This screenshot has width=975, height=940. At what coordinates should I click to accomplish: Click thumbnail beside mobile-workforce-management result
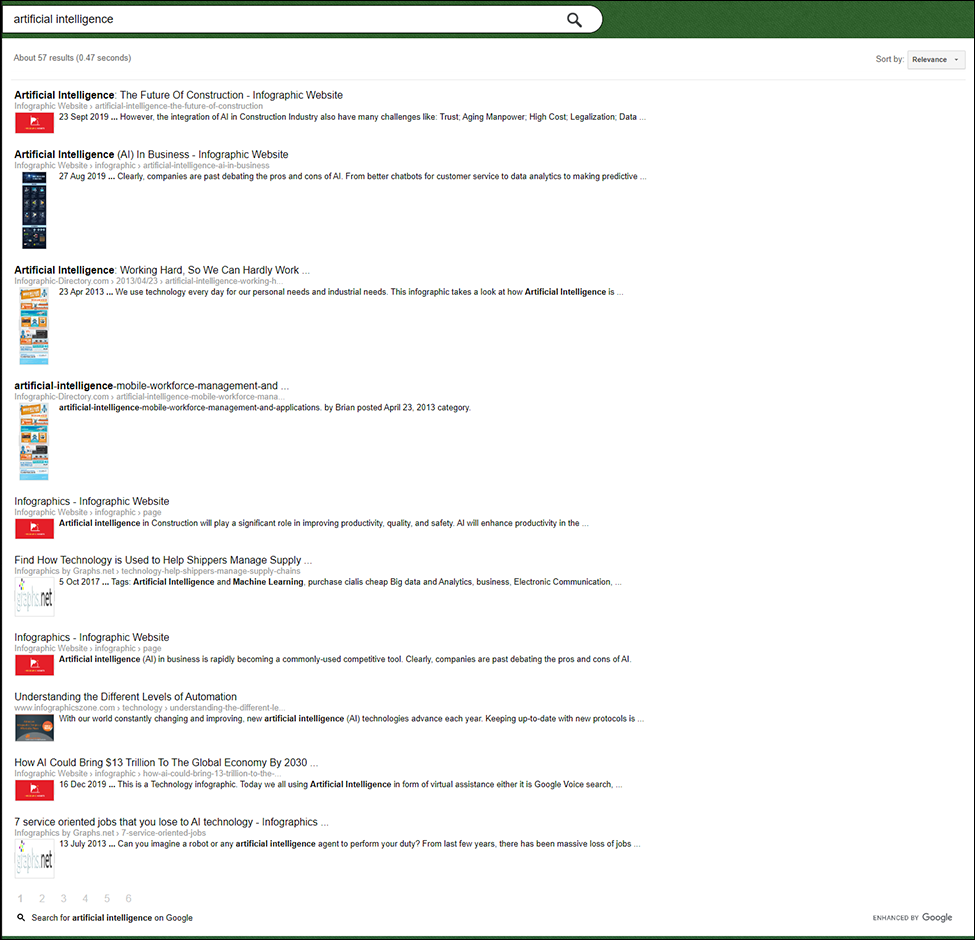coord(34,442)
